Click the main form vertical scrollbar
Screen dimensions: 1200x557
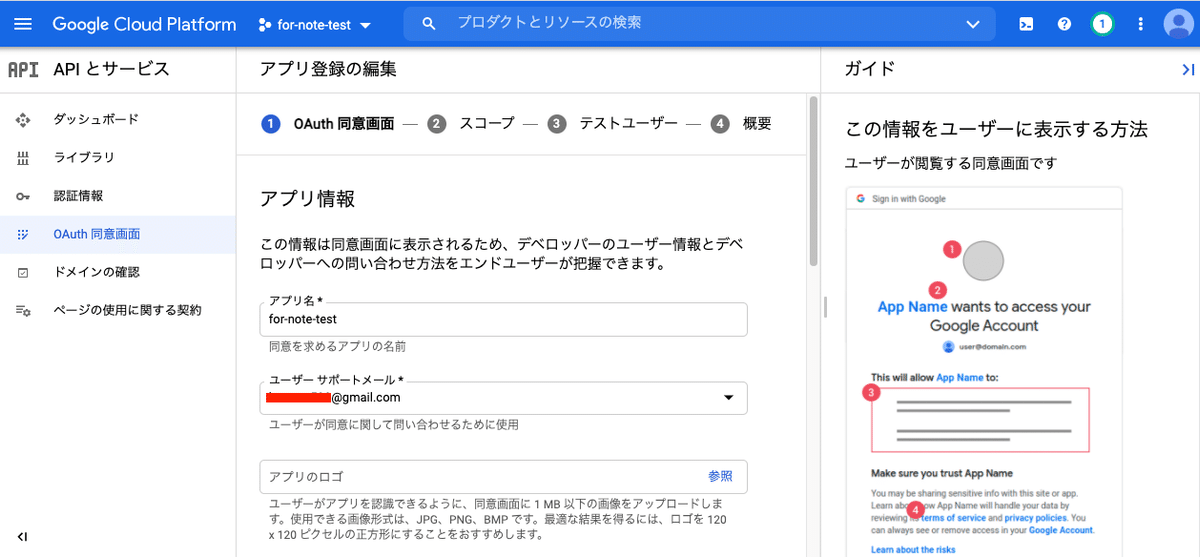(x=813, y=180)
